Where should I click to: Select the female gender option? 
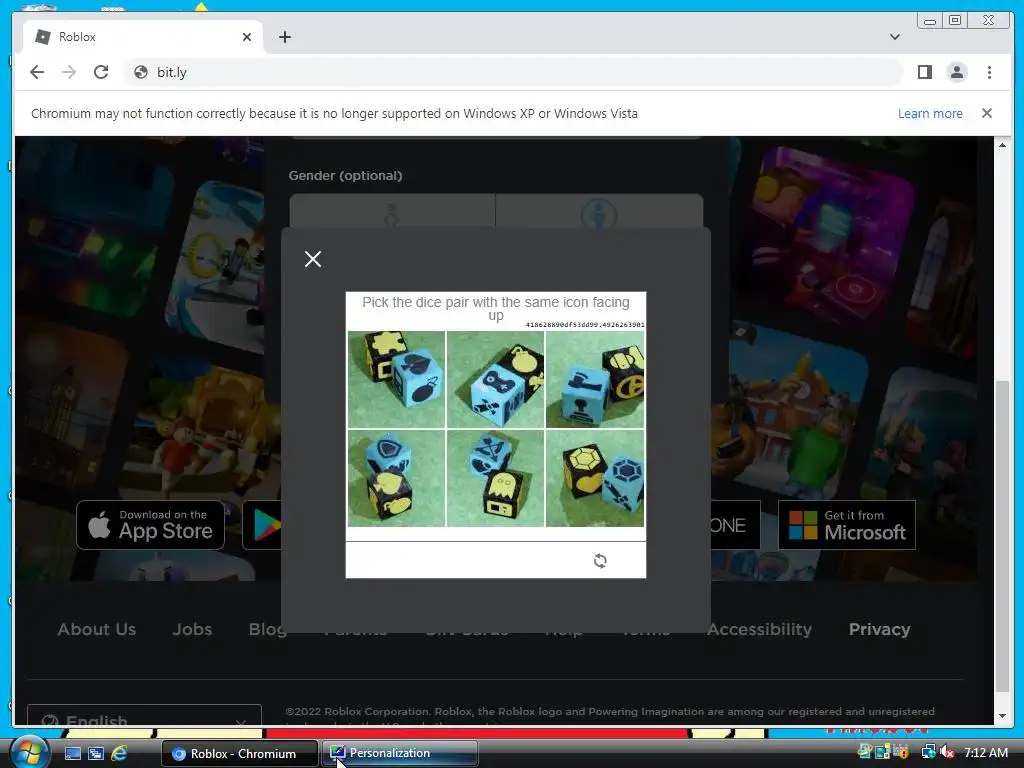[392, 211]
